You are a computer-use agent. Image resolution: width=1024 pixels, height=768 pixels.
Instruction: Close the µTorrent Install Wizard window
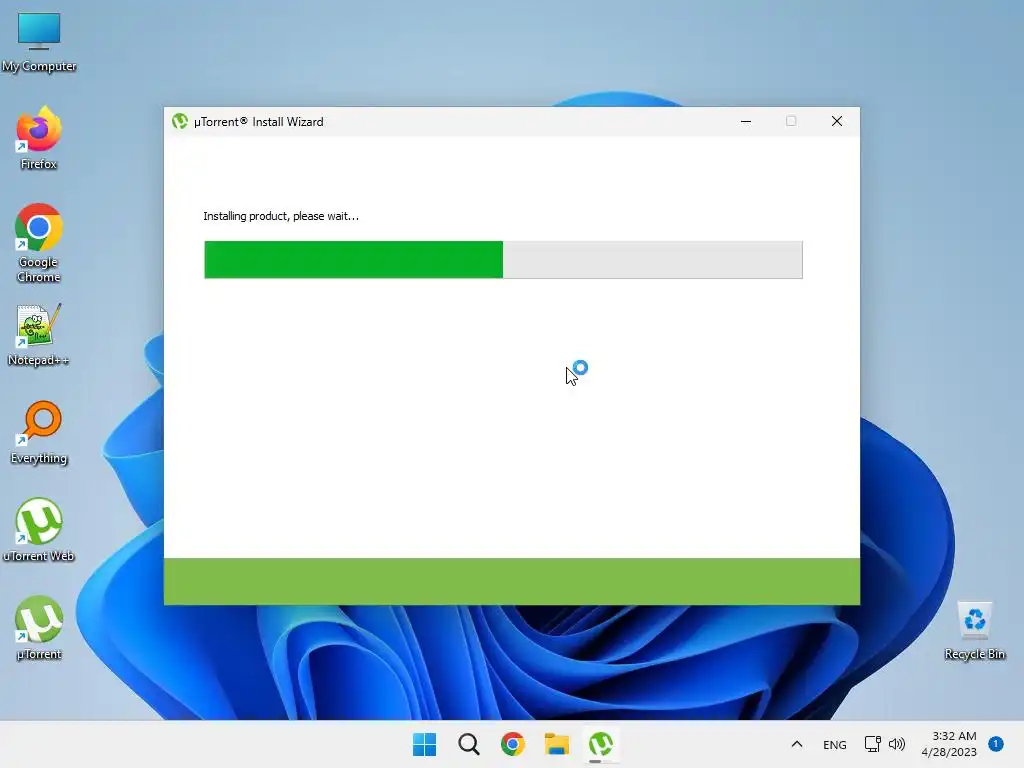coord(837,121)
